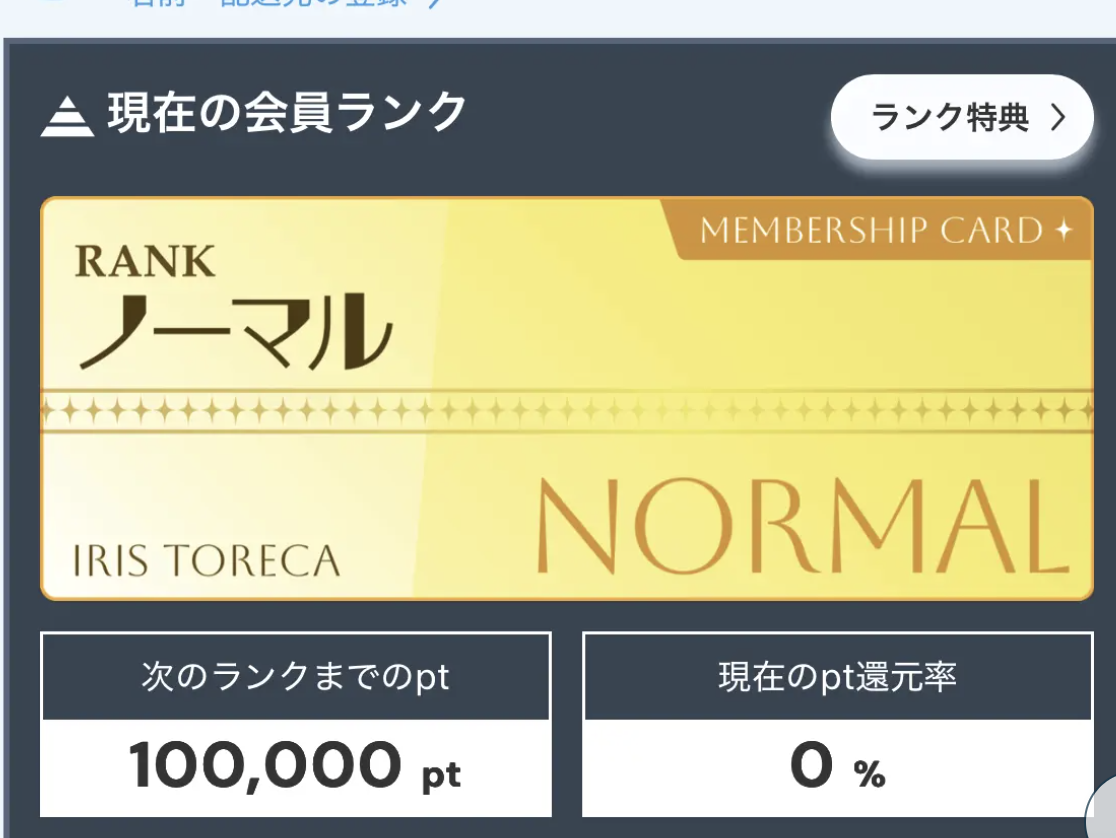Click the chevron arrow inside ランク特典
This screenshot has width=1116, height=838.
pos(1058,118)
